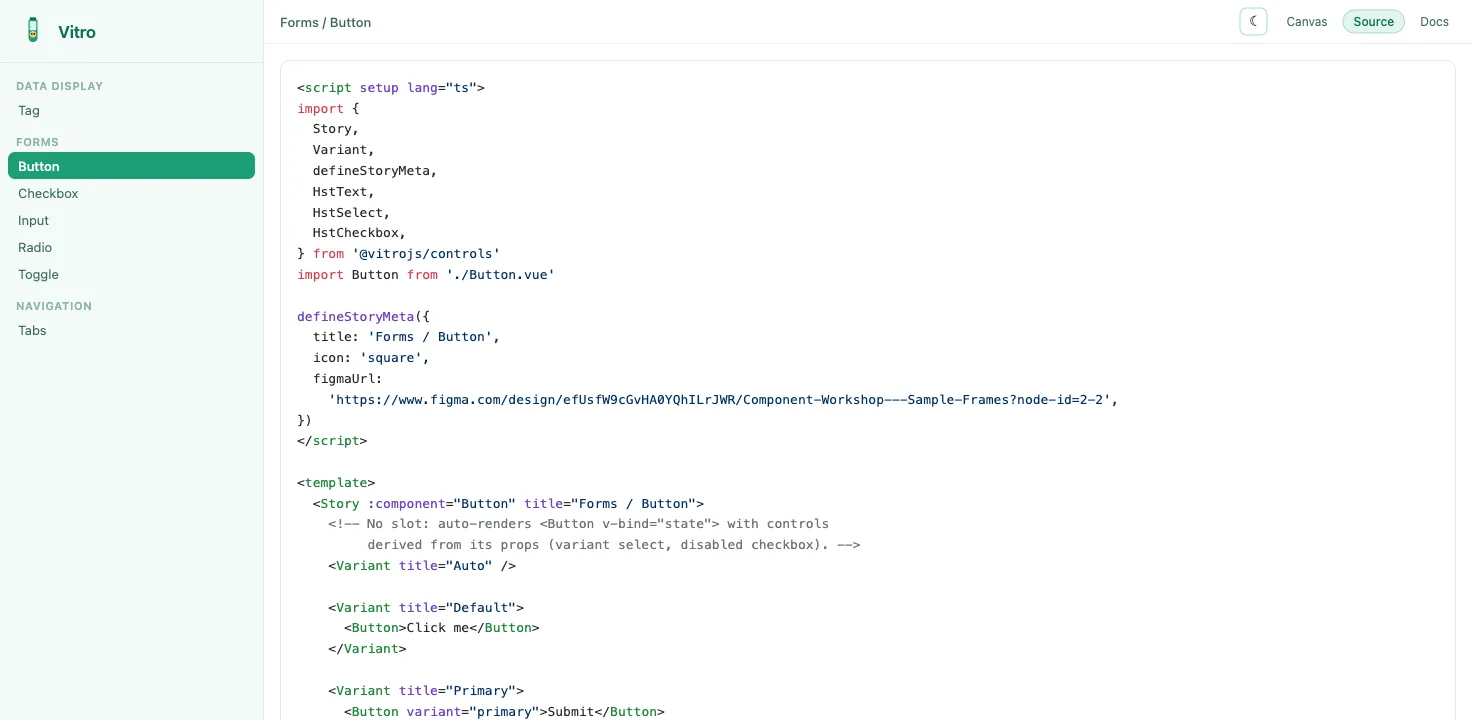Click the figma.com URL string in the code
The image size is (1472, 720).
point(719,399)
